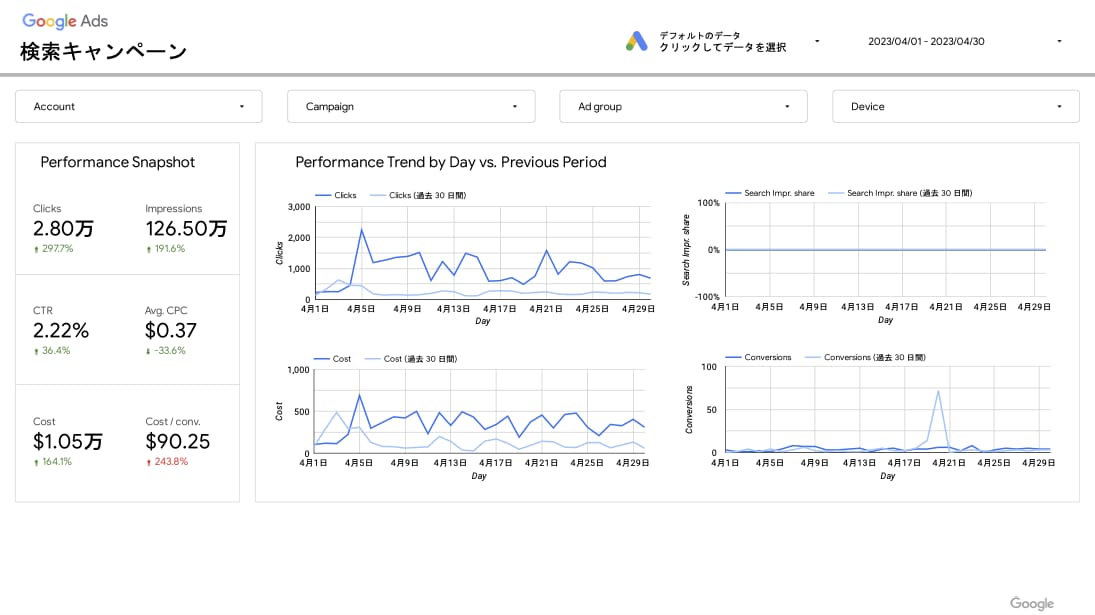Toggle the Clicks series in legend
This screenshot has height=615, width=1095.
(x=336, y=195)
